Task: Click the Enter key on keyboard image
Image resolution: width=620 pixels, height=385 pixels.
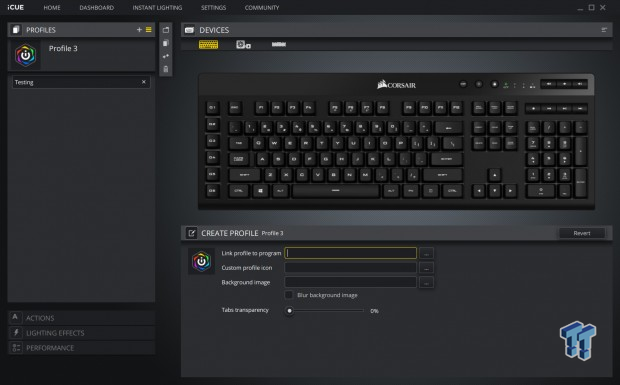Action: coord(446,159)
